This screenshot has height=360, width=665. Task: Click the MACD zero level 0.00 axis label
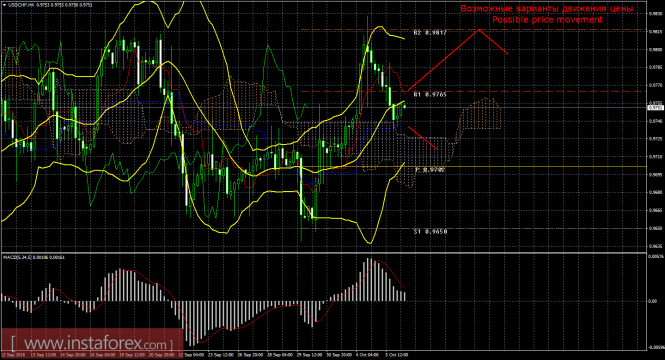tap(652, 301)
